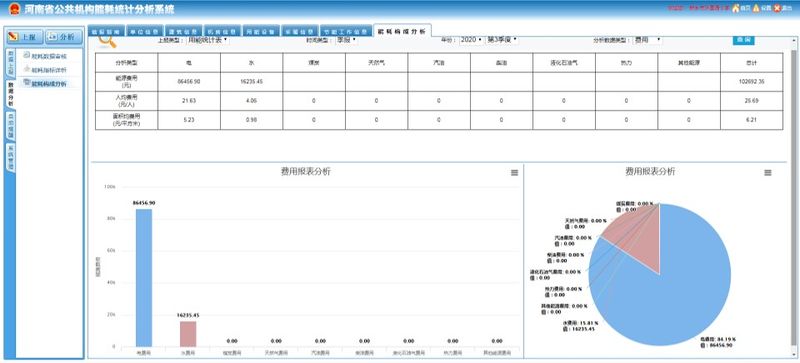Open the pie chart hamburger menu icon
The height and width of the screenshot is (363, 800).
coord(767,173)
